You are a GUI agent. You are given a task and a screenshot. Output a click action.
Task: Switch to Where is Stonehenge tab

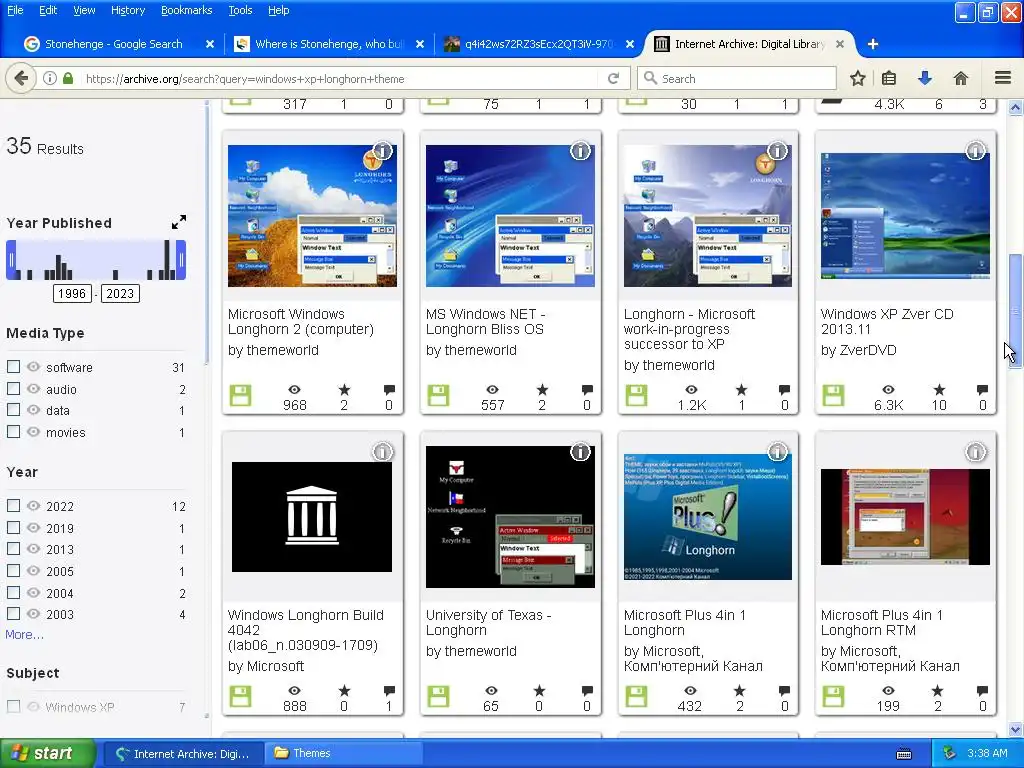point(329,44)
